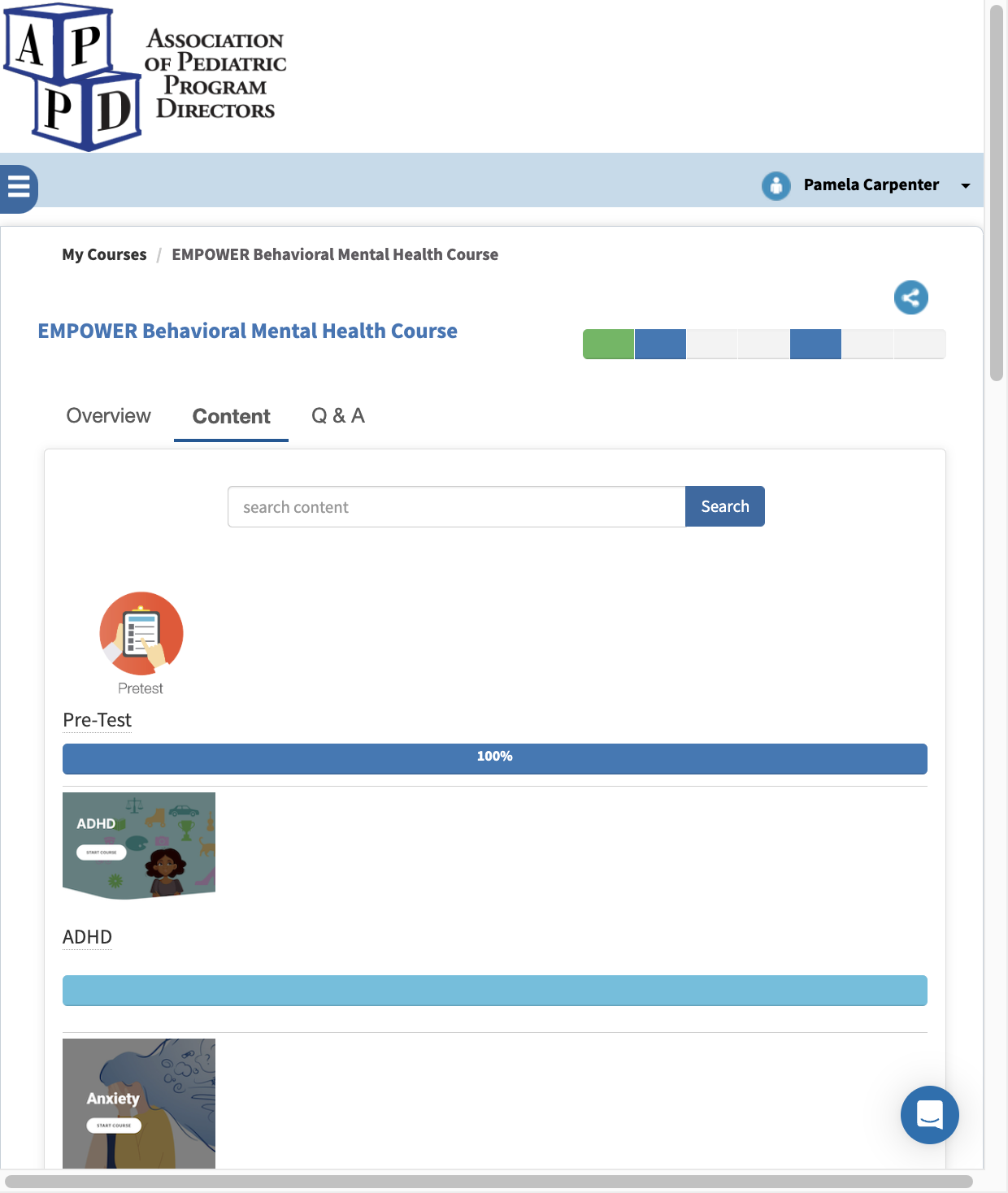Click the share course icon
This screenshot has height=1193, width=1008.
point(910,297)
